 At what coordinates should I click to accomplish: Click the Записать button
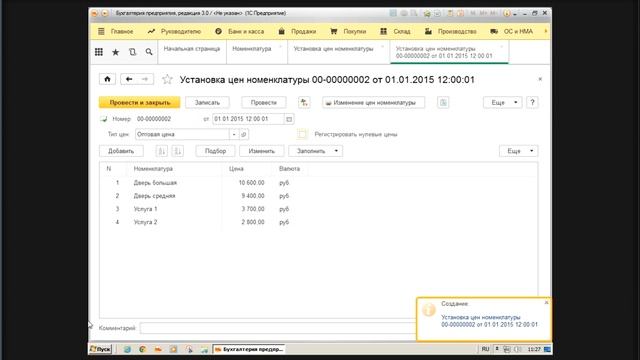click(x=207, y=102)
